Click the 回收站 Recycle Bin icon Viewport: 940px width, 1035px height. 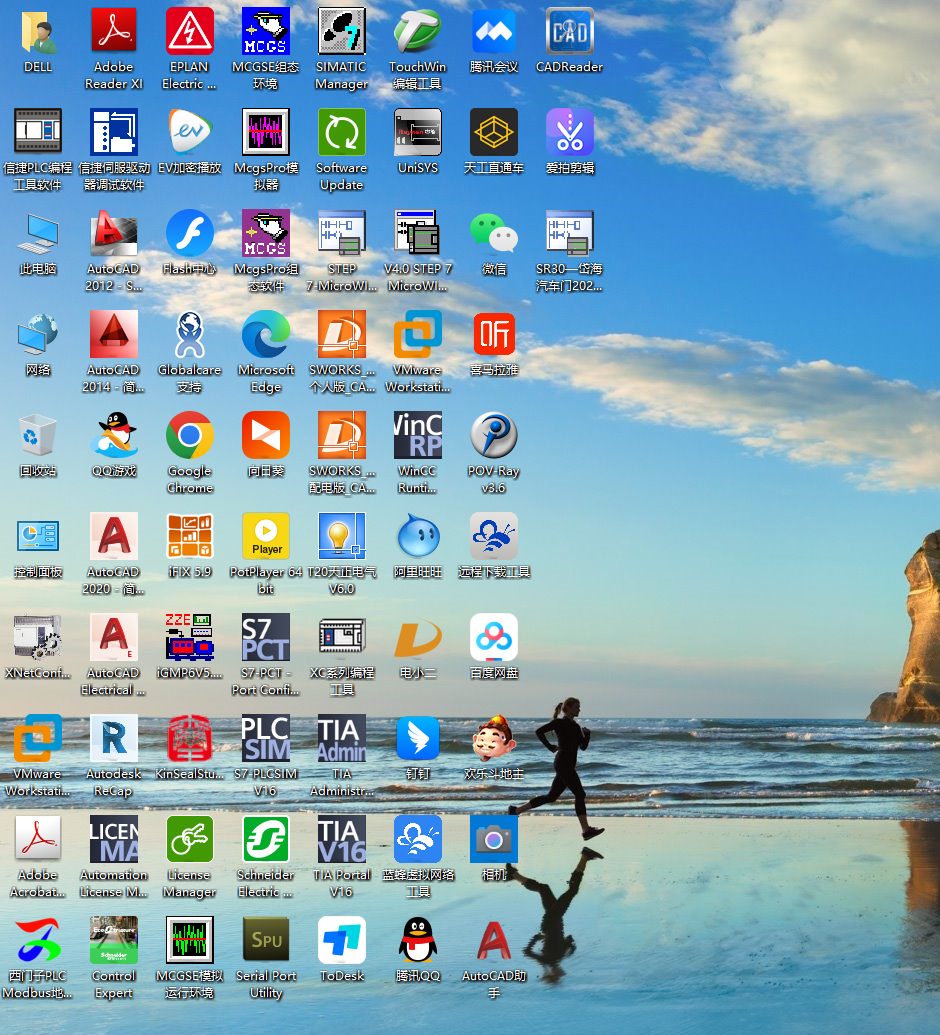pyautogui.click(x=38, y=436)
